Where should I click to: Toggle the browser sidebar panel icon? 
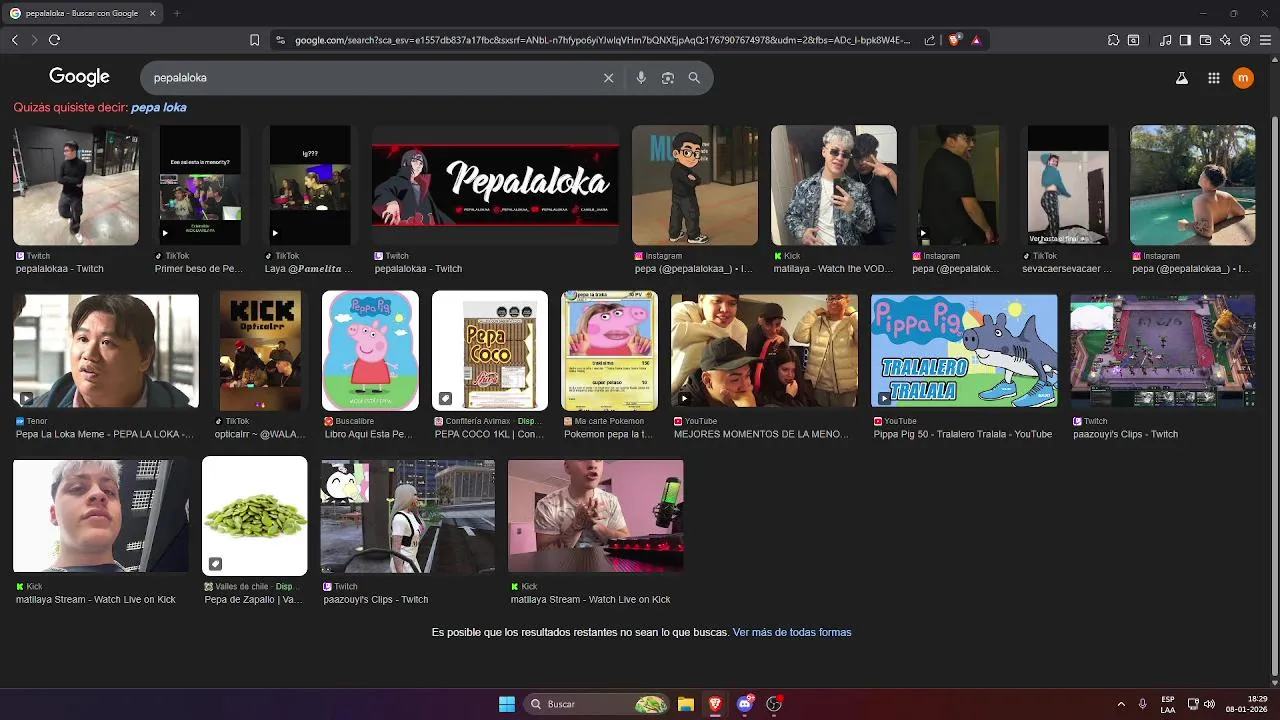(1185, 40)
